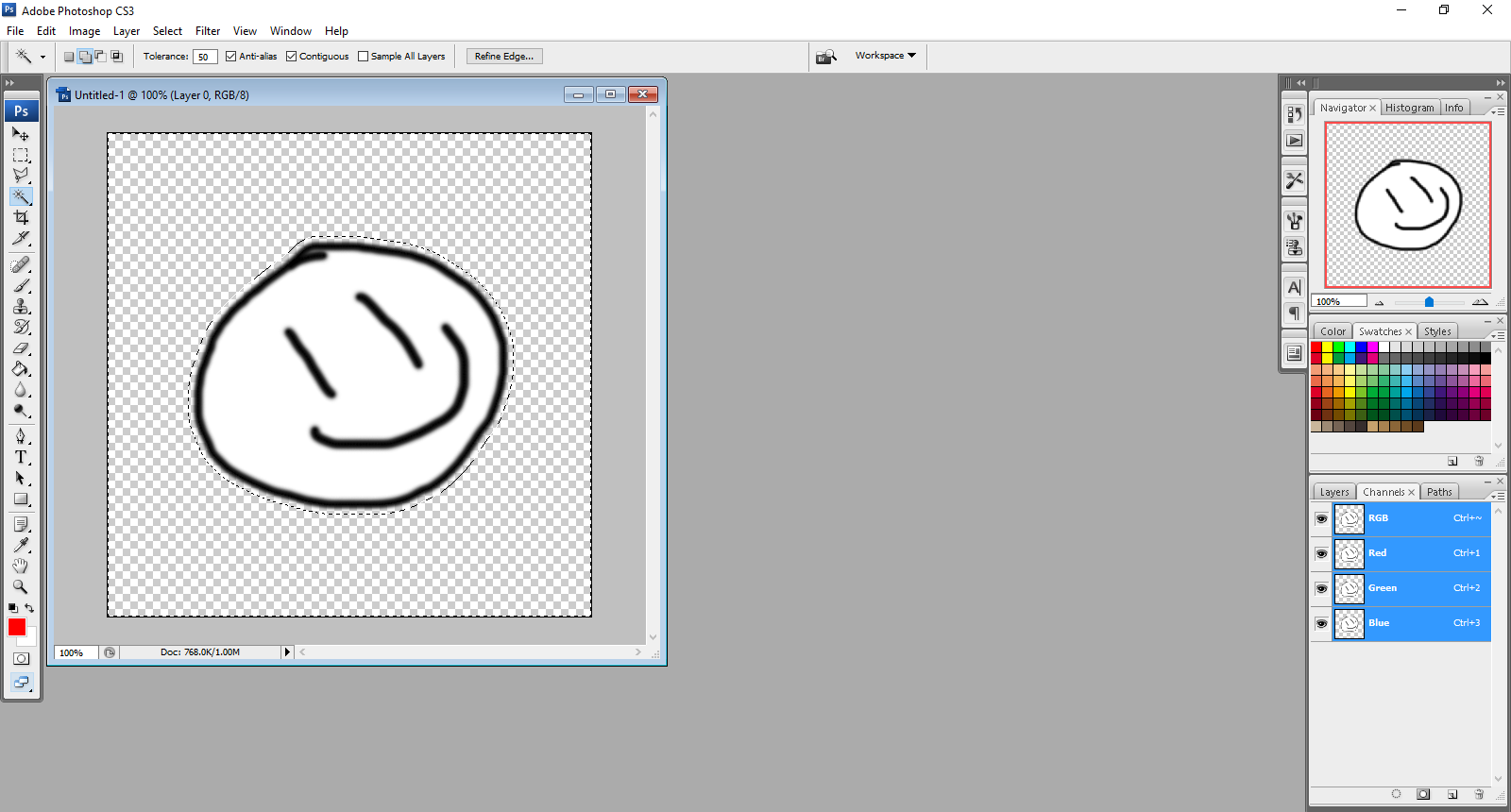Collapse the right panel dock to icons

[x=1501, y=83]
